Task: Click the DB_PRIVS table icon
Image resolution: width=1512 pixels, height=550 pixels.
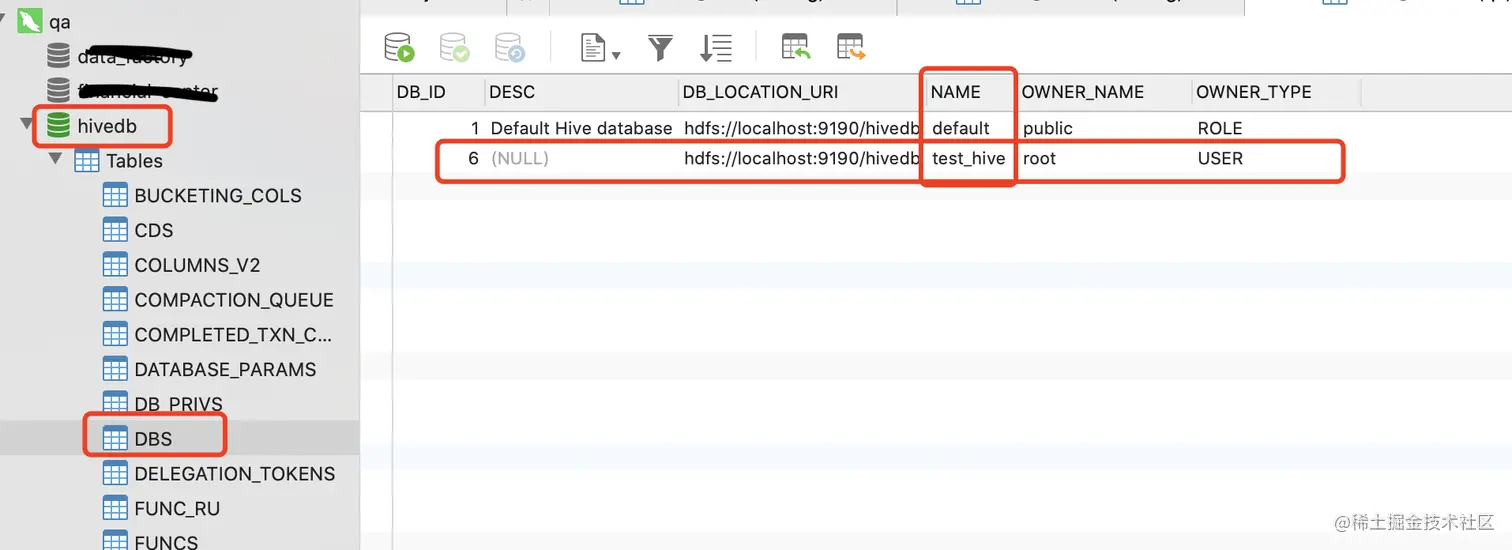Action: pos(116,404)
